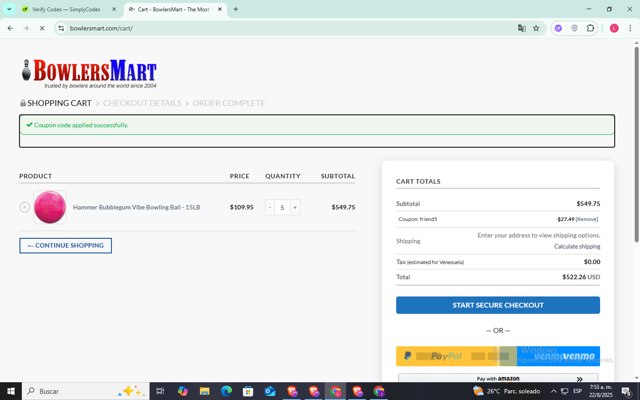Open Hammer Bubblegum Vibe Bowling Ball product link

click(136, 207)
